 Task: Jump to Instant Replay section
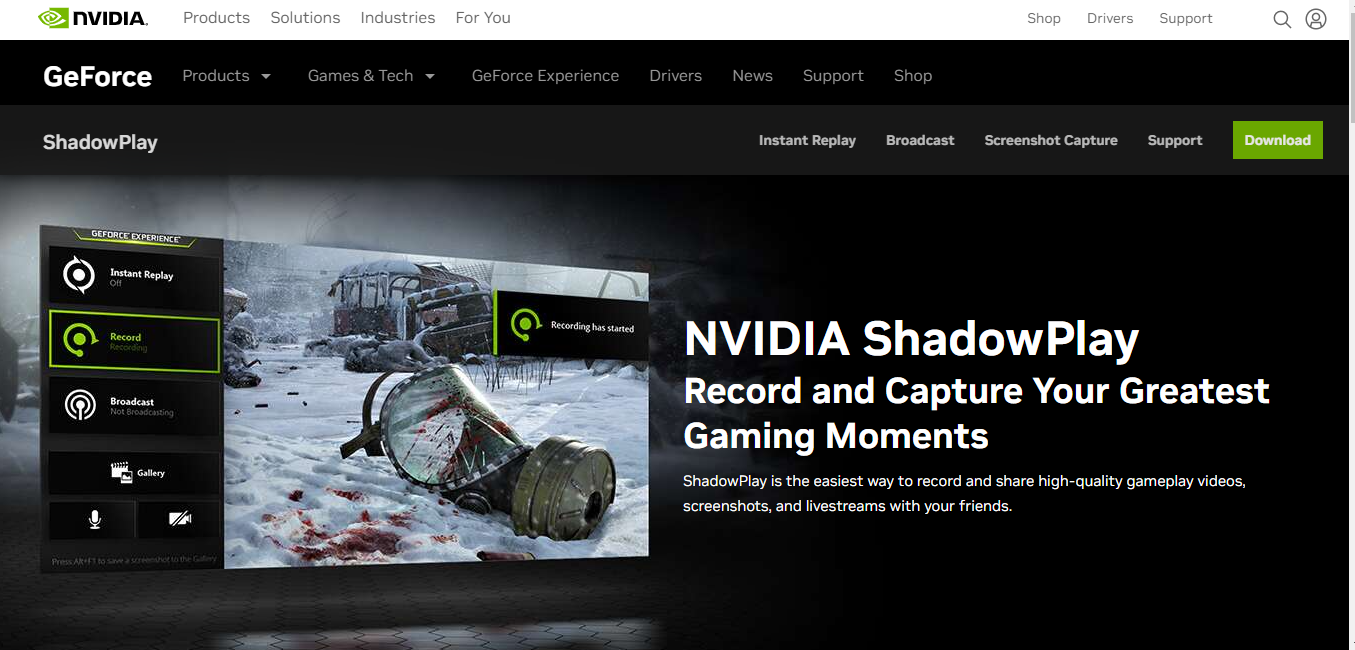click(x=807, y=140)
